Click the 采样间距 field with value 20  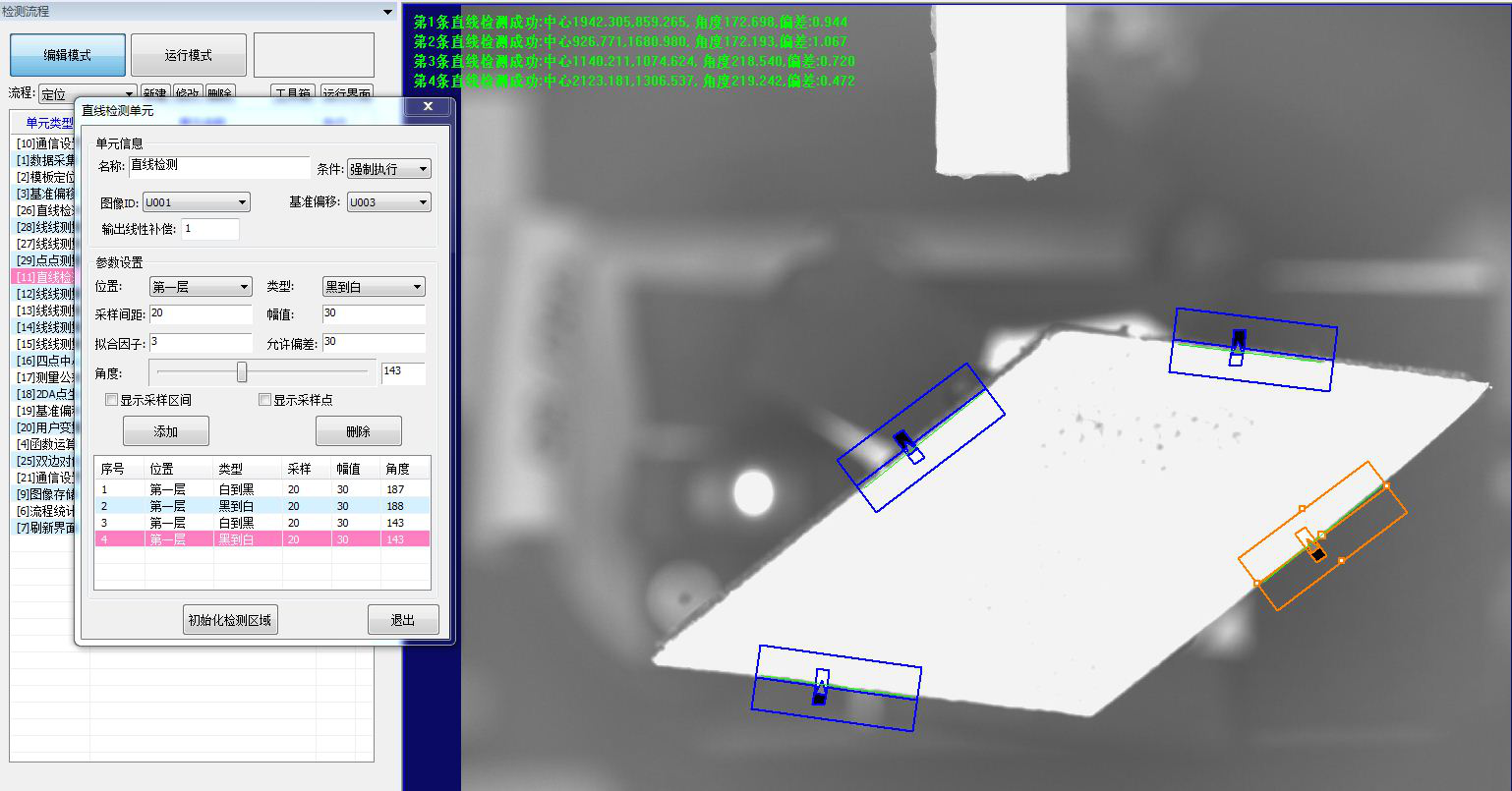tap(201, 313)
